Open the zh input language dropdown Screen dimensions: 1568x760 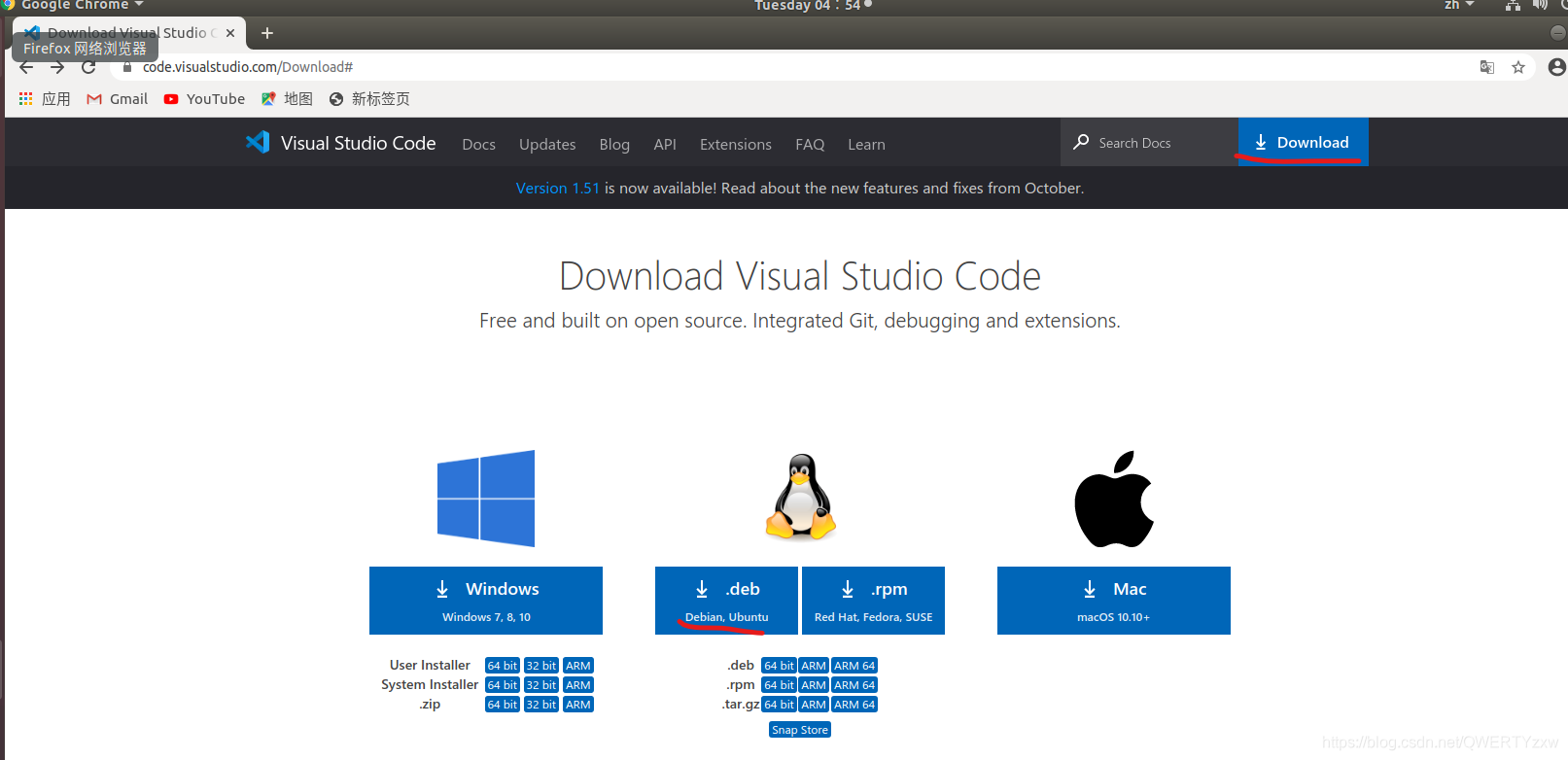point(1458,5)
